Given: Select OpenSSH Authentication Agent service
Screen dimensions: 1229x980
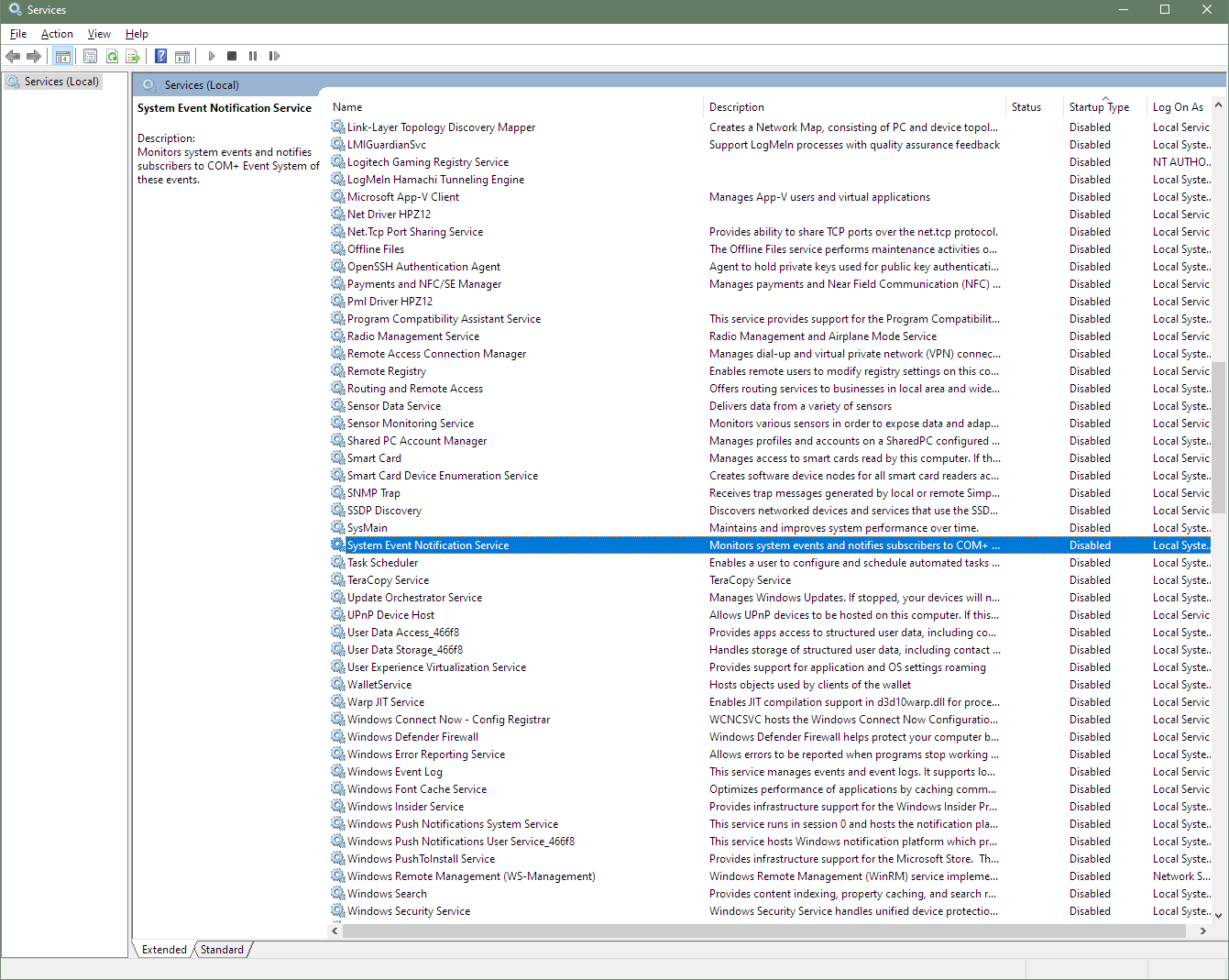Looking at the screenshot, I should tap(770, 267).
